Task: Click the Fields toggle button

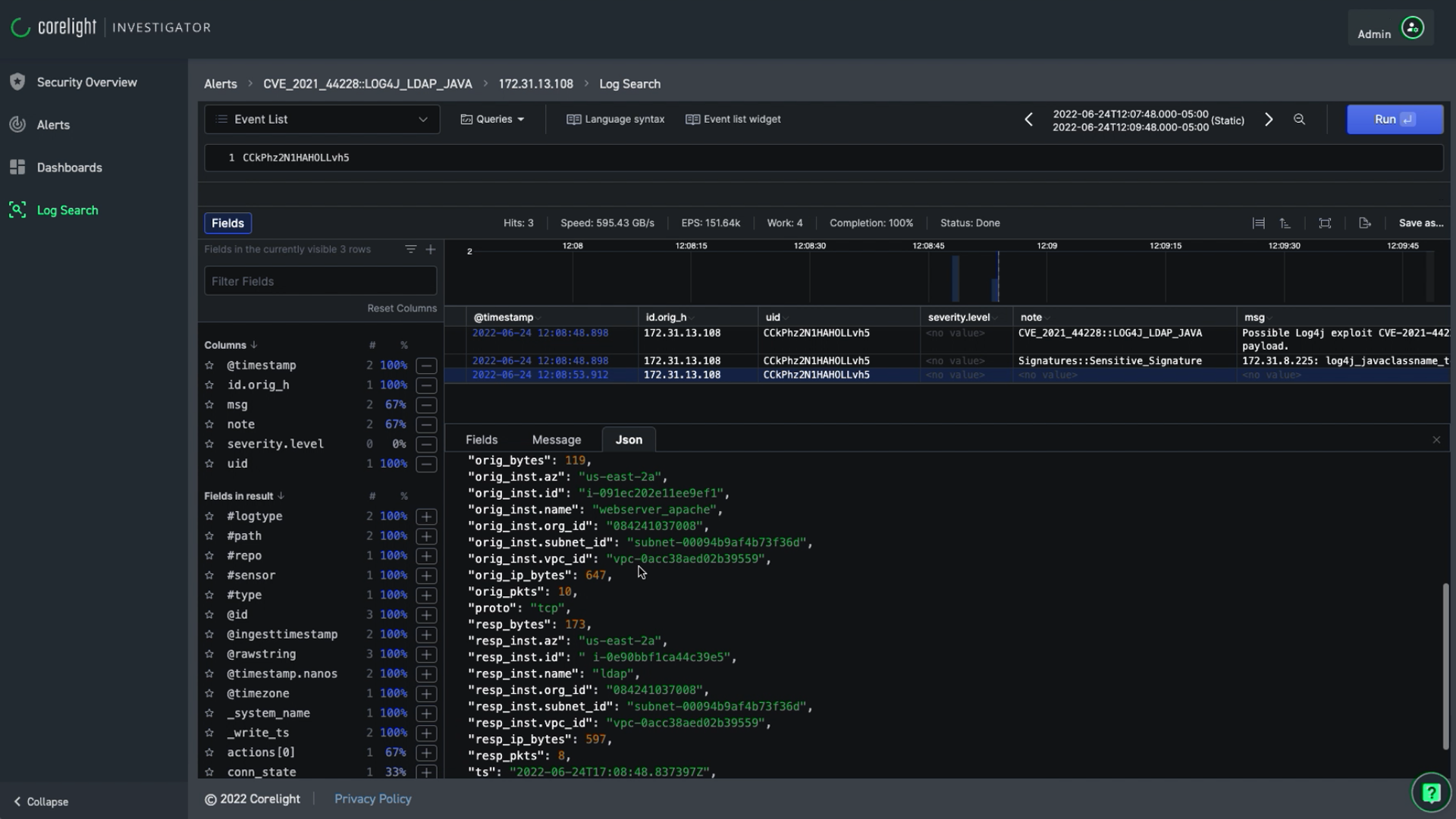Action: pyautogui.click(x=227, y=223)
